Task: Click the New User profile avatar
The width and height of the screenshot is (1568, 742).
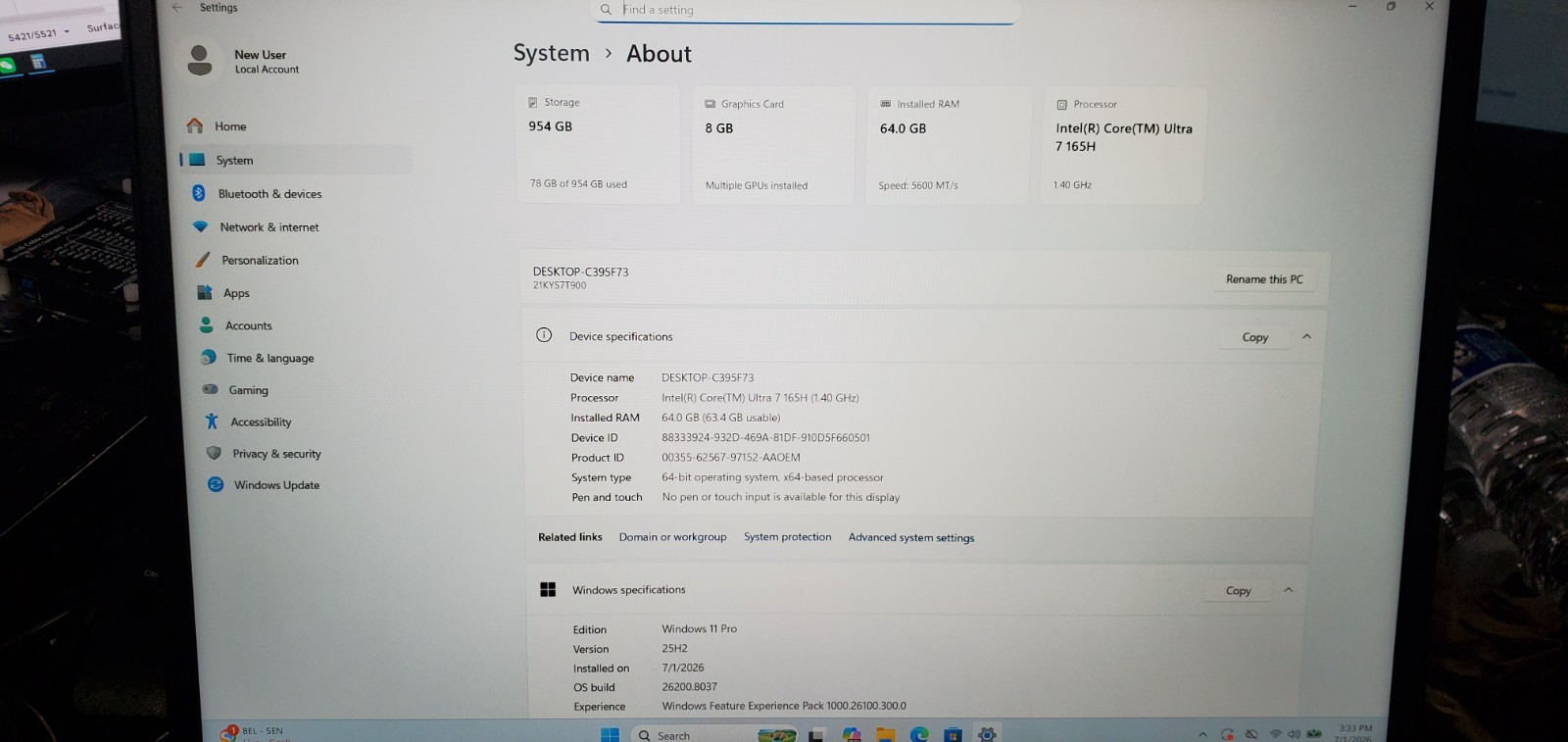Action: (x=200, y=60)
